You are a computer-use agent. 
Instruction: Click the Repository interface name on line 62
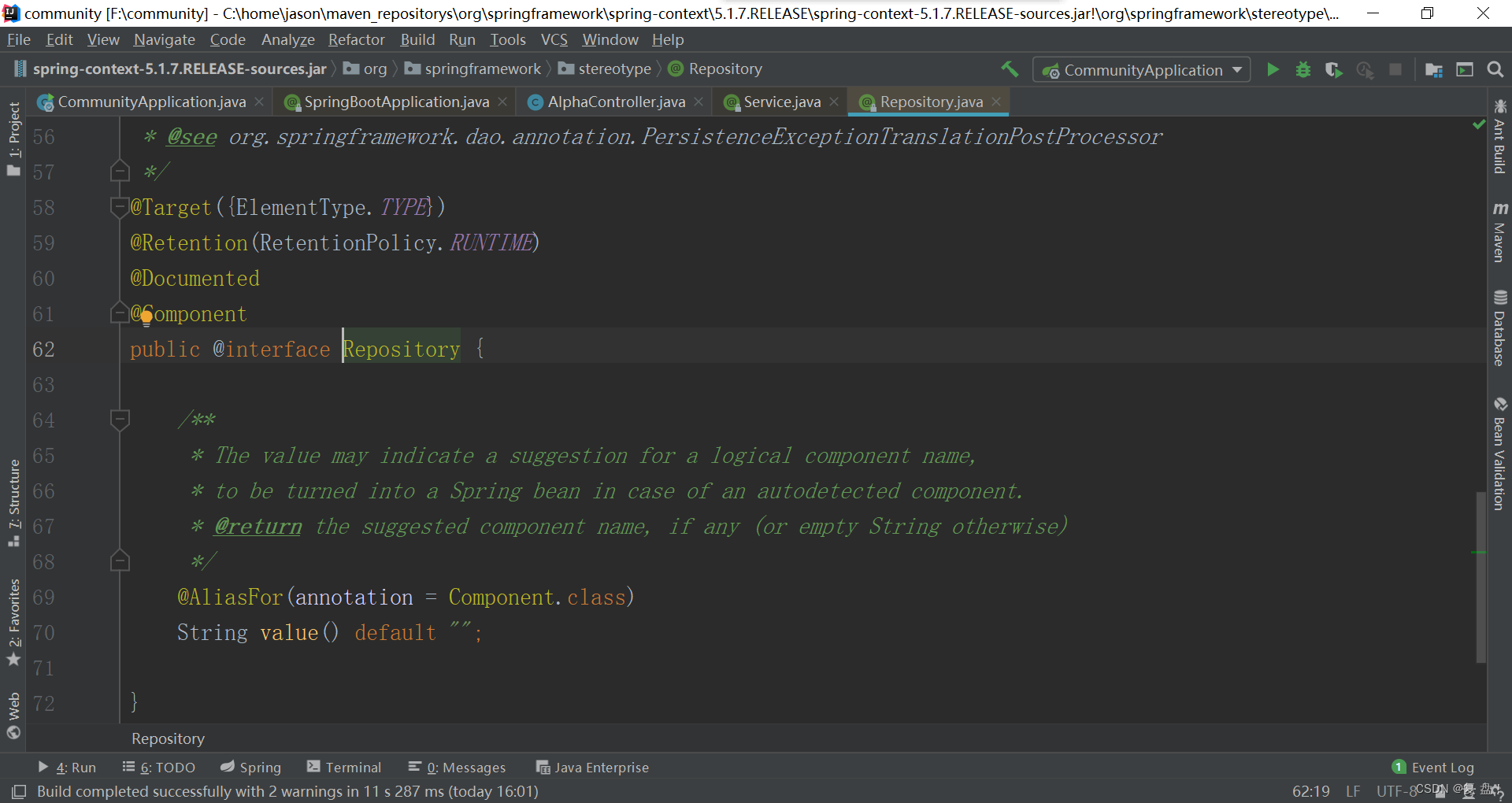(402, 349)
